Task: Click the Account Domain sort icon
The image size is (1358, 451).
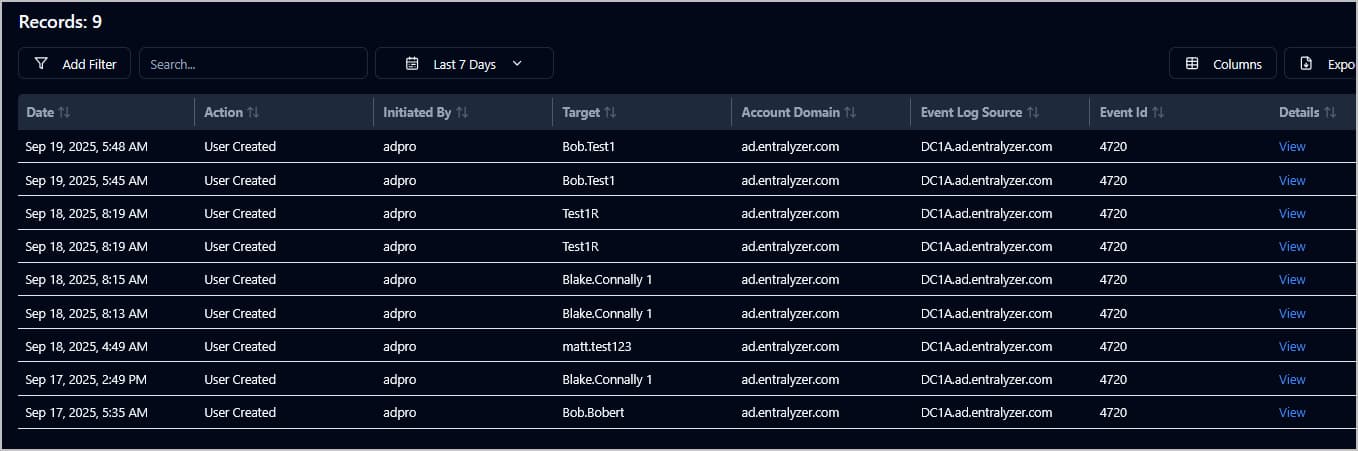Action: click(850, 113)
